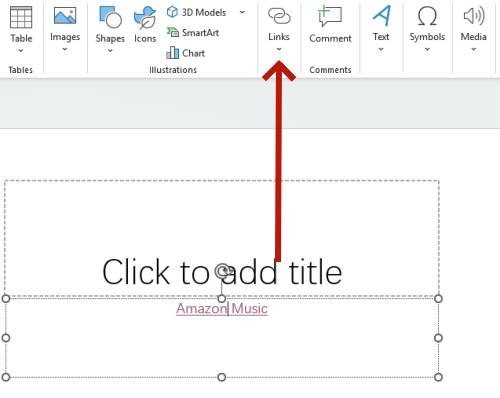The height and width of the screenshot is (398, 500).
Task: Expand the Table dropdown chevron
Action: [x=21, y=51]
